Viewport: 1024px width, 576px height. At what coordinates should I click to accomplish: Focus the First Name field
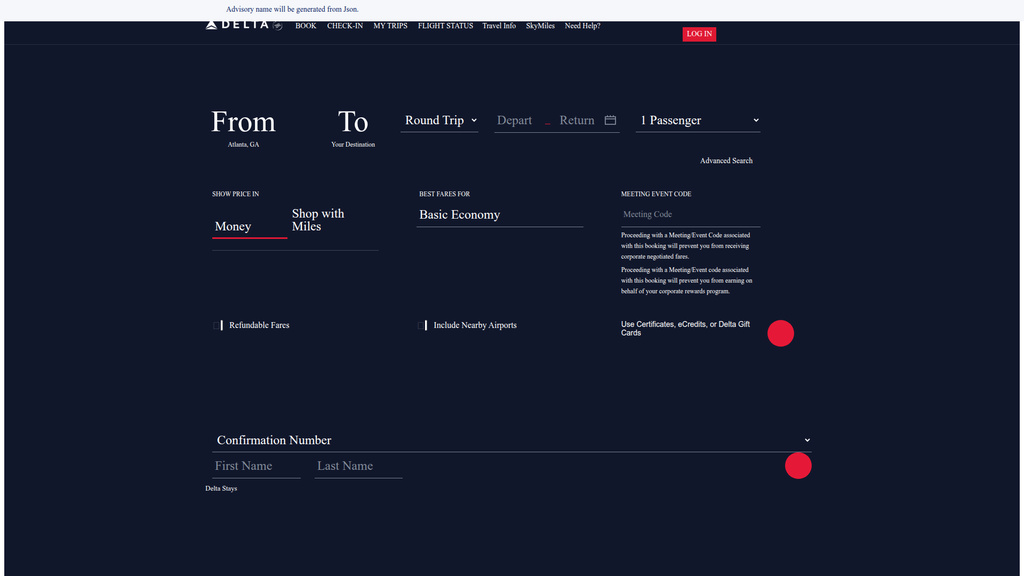click(x=257, y=466)
